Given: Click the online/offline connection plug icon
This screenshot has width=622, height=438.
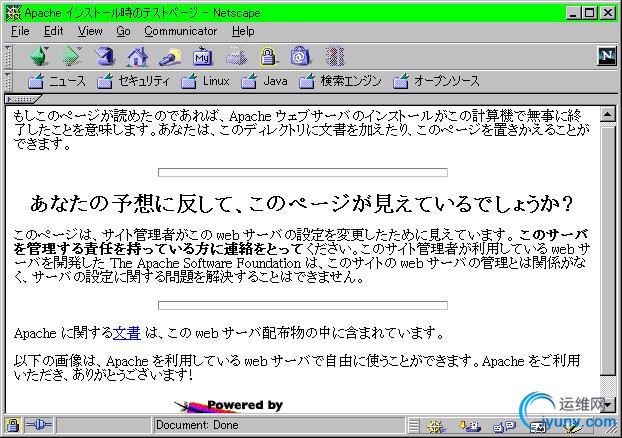Looking at the screenshot, I should pos(38,425).
